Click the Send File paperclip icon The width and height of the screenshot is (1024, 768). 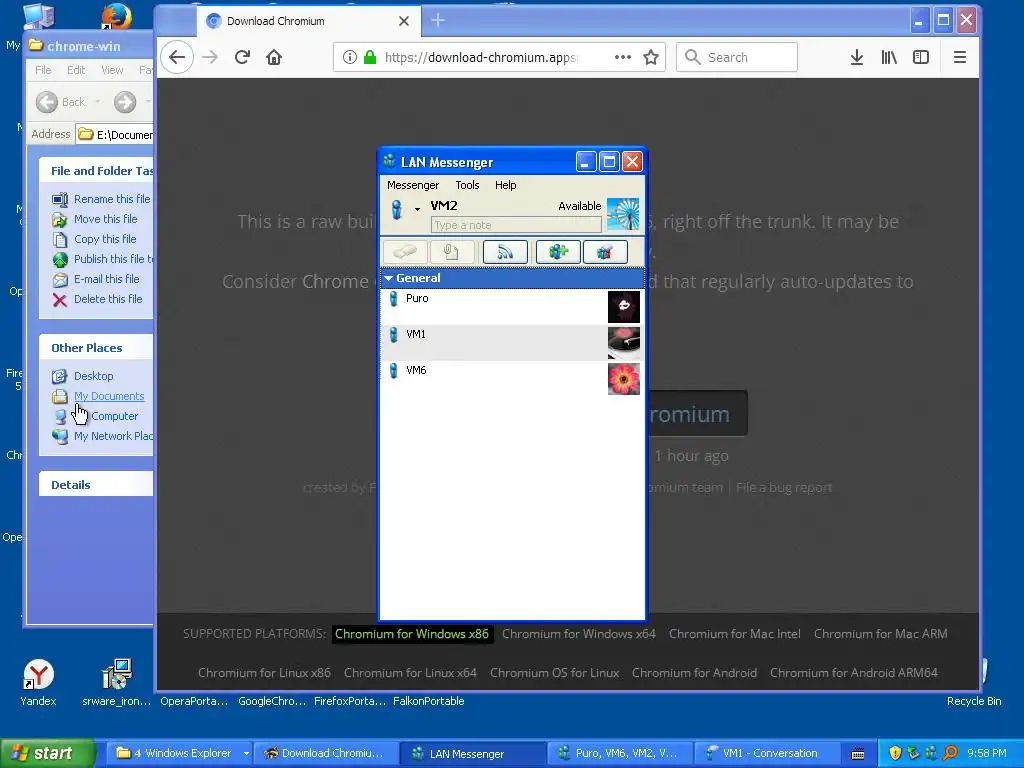[x=452, y=252]
